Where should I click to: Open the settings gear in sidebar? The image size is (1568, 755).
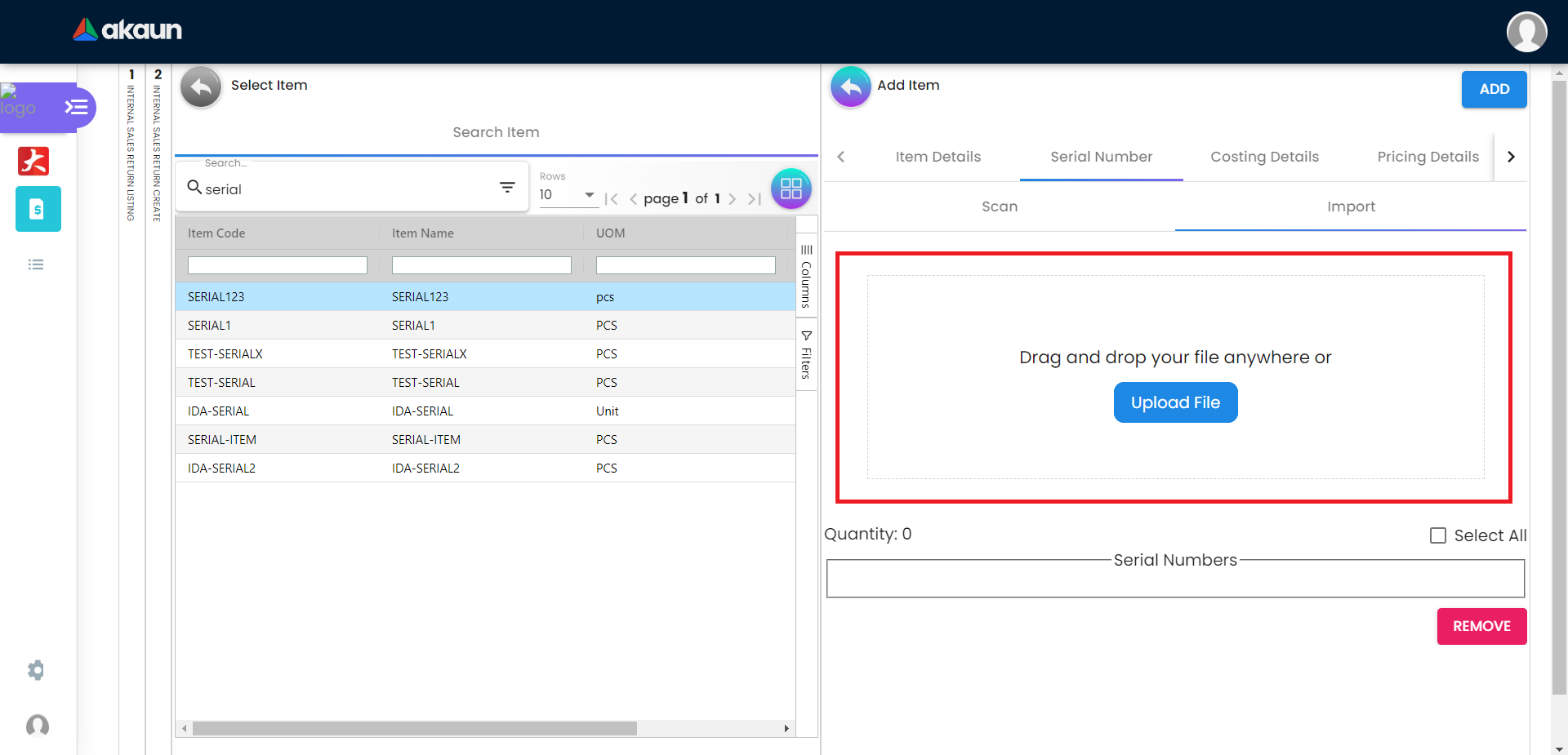(x=36, y=670)
